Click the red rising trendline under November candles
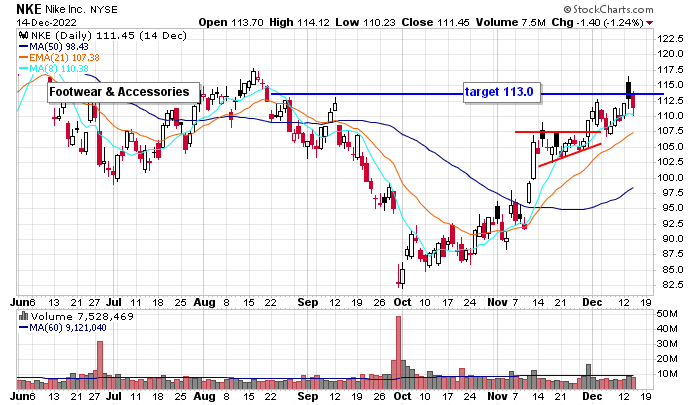 coord(570,155)
